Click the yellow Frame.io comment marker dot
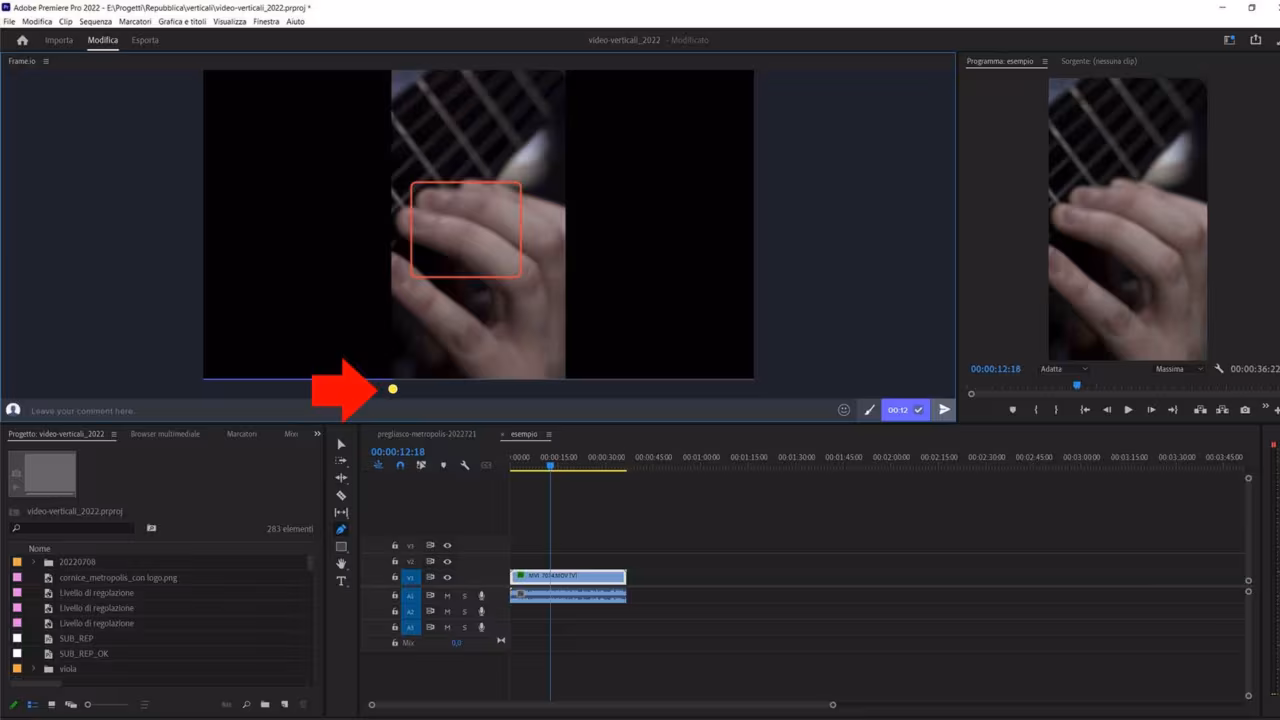This screenshot has width=1280, height=720. pos(392,389)
